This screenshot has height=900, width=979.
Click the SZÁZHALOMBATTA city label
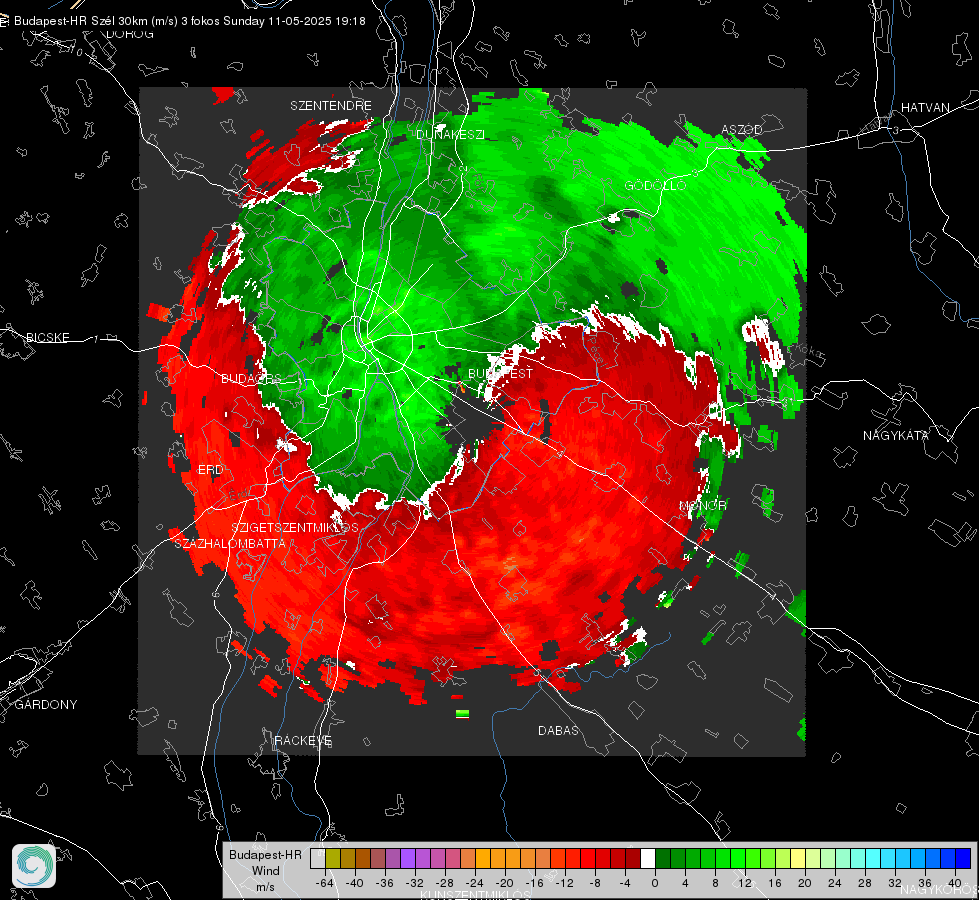point(230,543)
